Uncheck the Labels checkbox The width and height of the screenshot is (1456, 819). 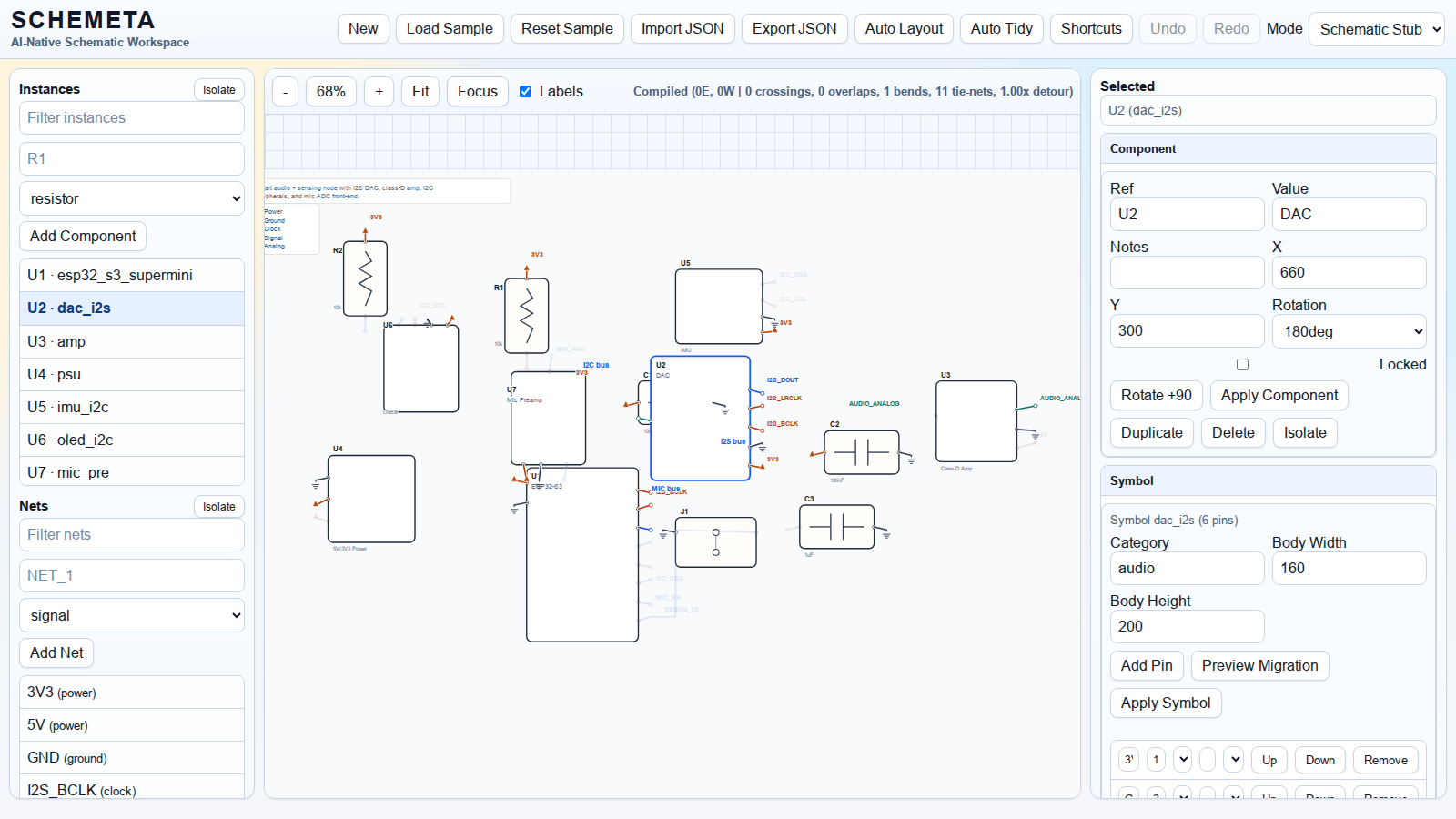(x=526, y=92)
